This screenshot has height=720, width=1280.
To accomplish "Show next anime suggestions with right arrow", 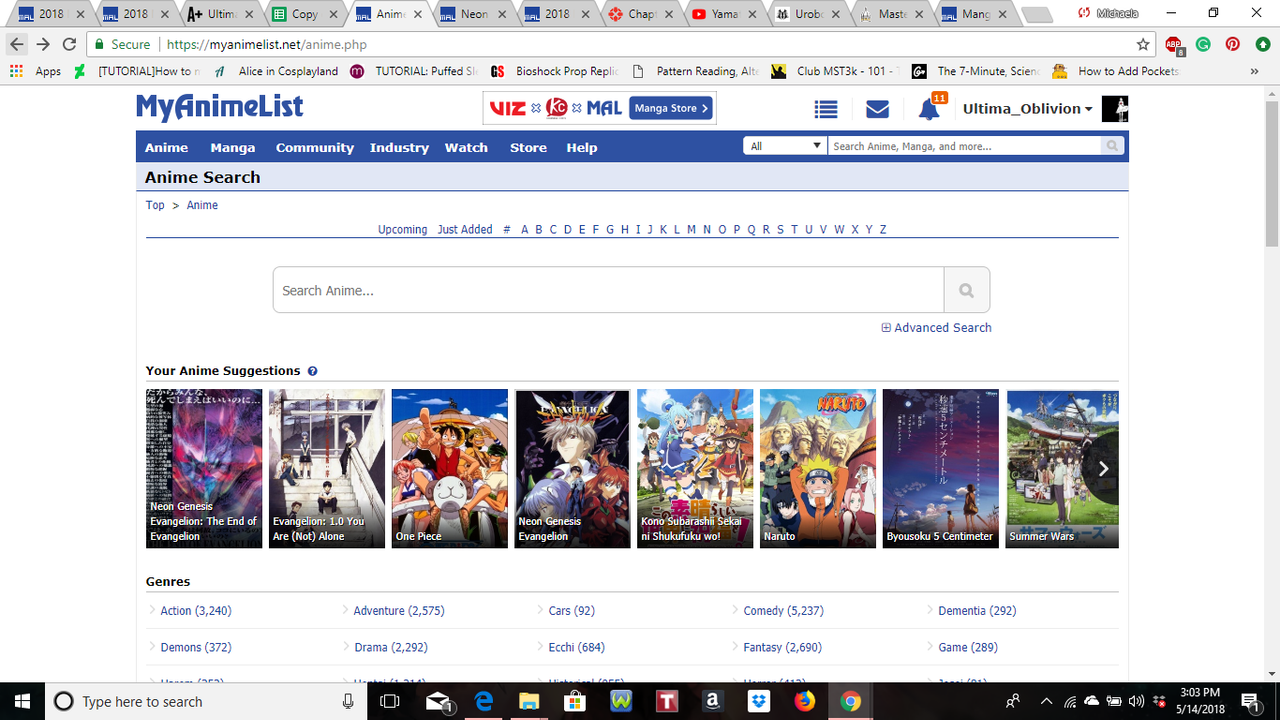I will 1103,469.
